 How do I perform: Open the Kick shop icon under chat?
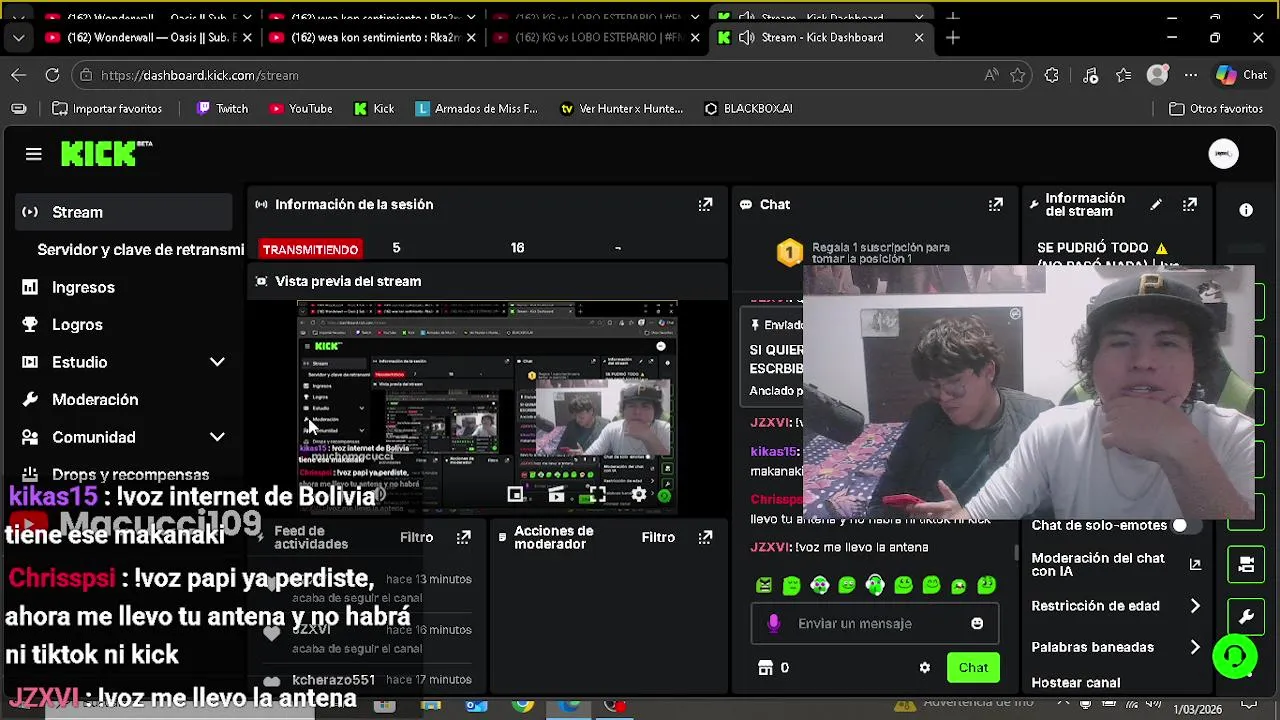tap(766, 667)
